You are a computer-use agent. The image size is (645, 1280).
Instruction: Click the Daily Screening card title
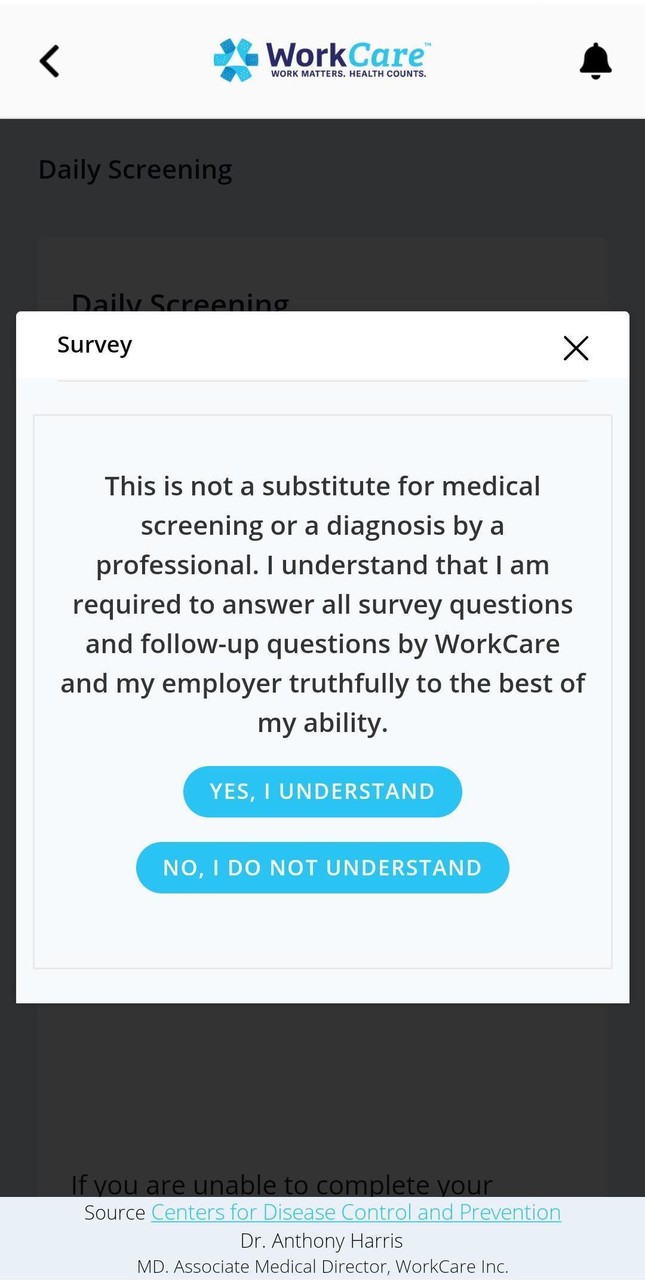[x=180, y=304]
